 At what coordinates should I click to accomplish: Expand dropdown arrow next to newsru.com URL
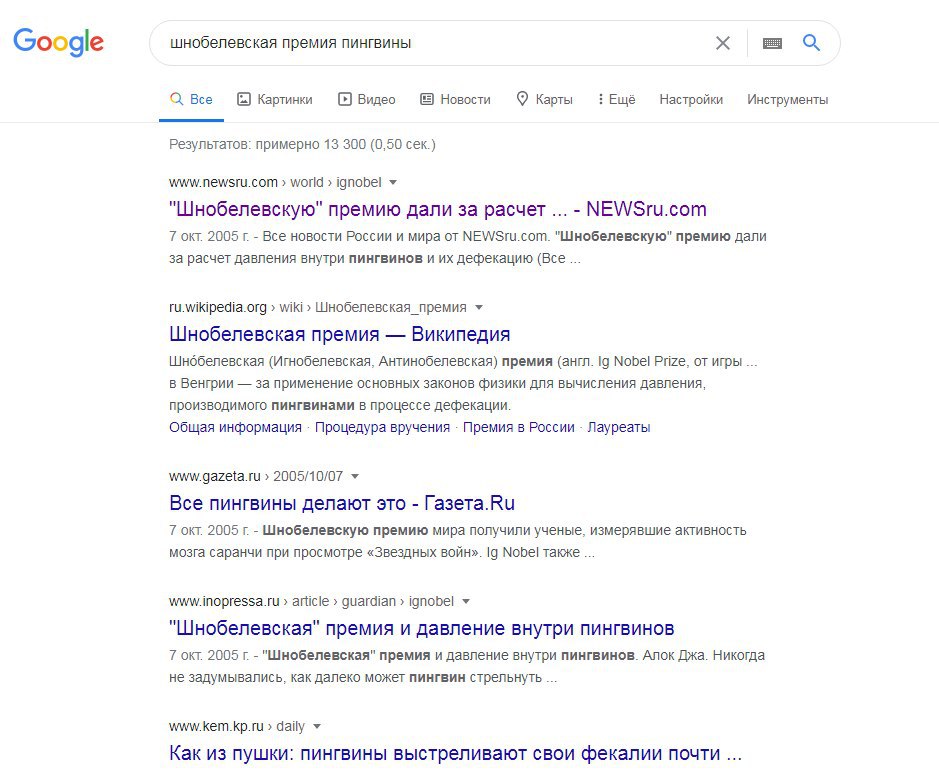point(393,182)
